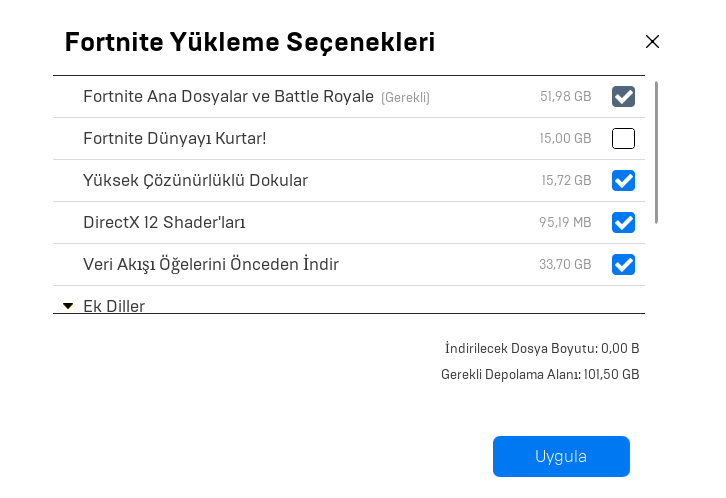Expand Ek Diller using the triangle arrow

pos(68,306)
